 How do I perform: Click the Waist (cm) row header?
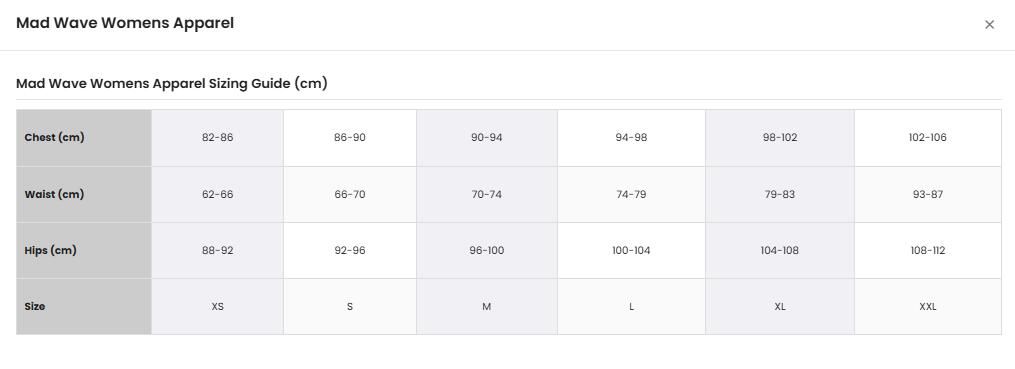pyautogui.click(x=84, y=194)
